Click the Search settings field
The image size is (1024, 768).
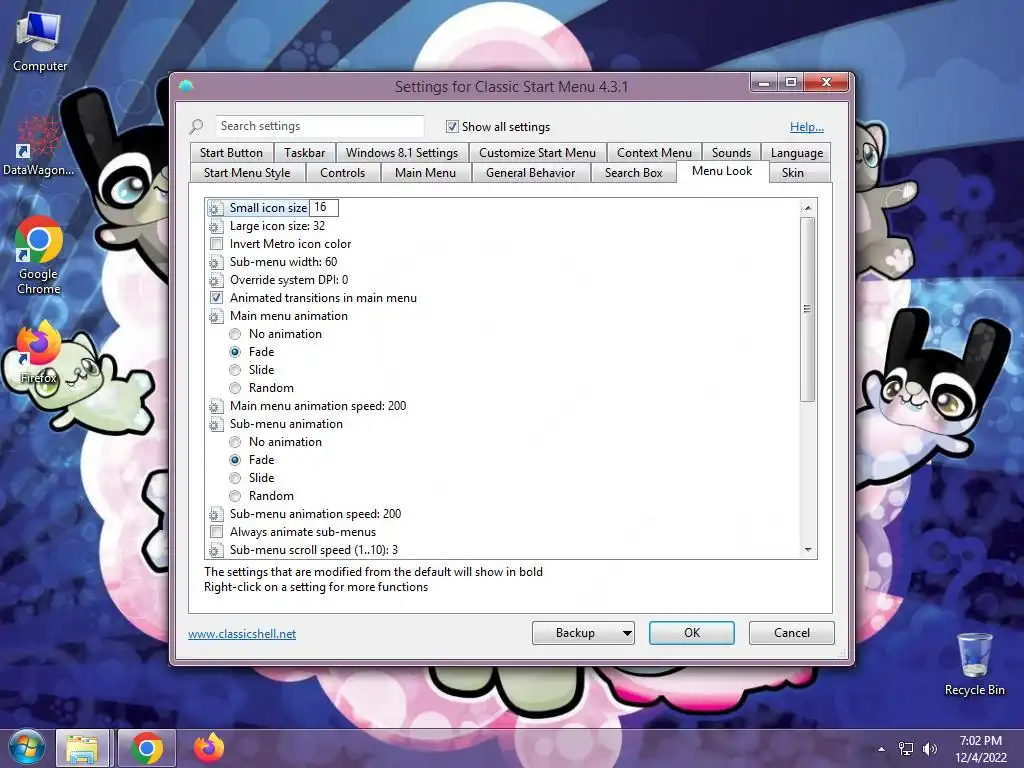(x=319, y=126)
